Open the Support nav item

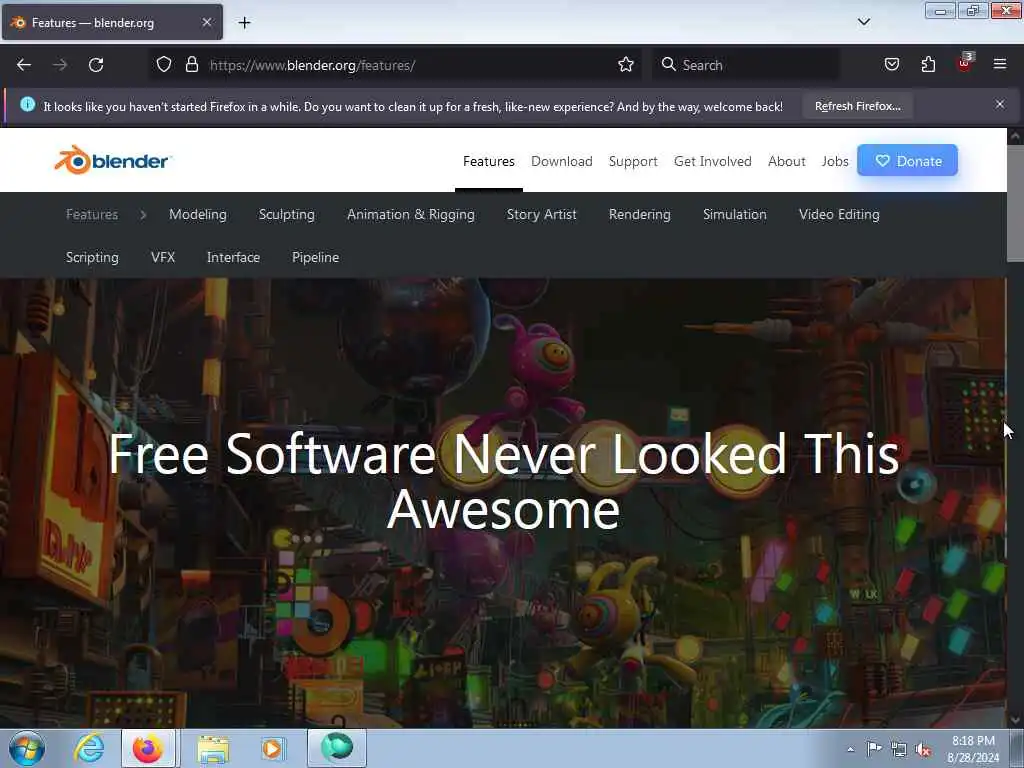click(x=633, y=161)
